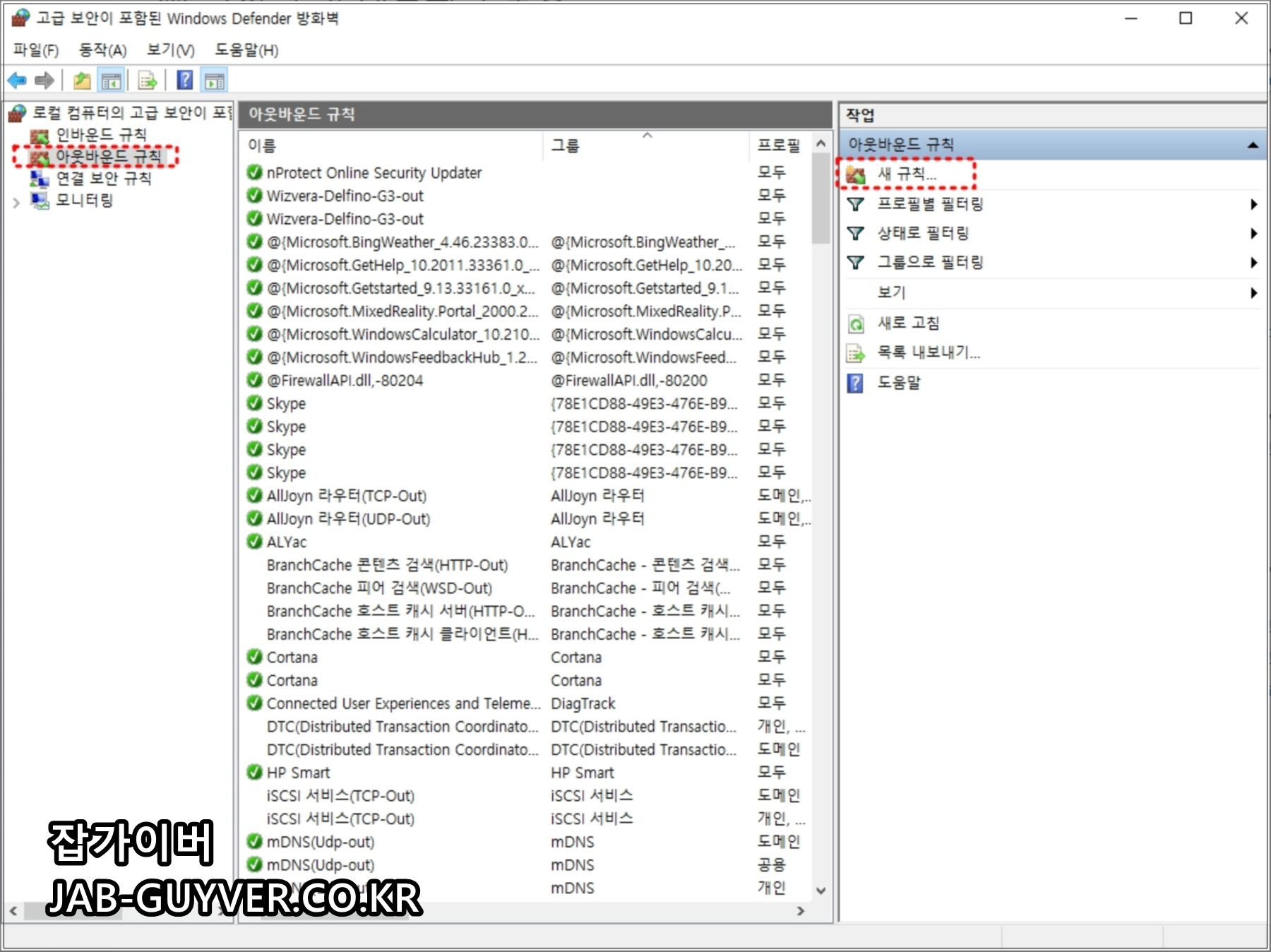1271x952 pixels.
Task: Select the iSCSI 서비스(TCP-Out) 도메인 rule
Action: click(526, 796)
